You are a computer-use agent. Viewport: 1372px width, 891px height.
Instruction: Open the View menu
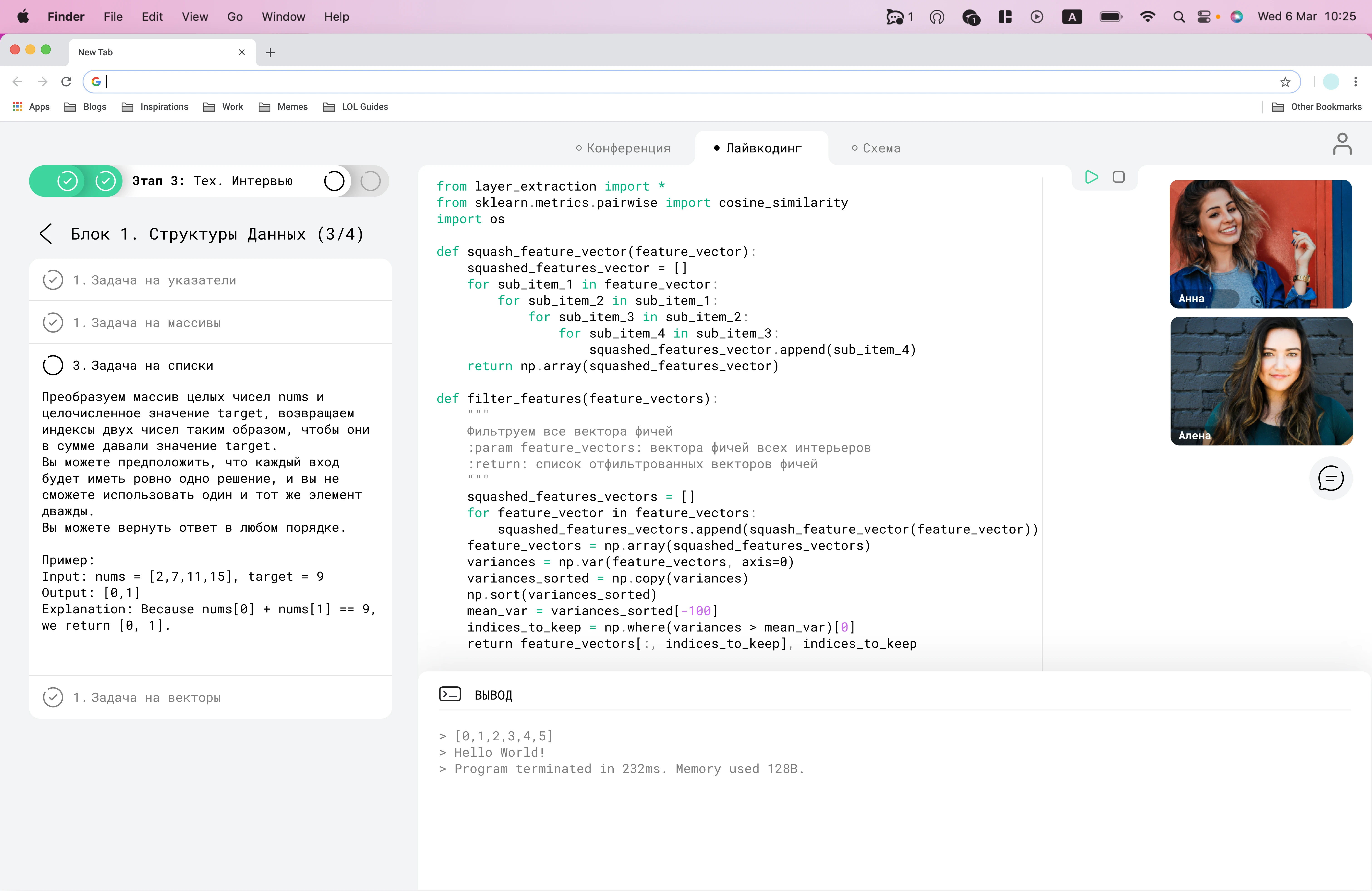point(195,17)
